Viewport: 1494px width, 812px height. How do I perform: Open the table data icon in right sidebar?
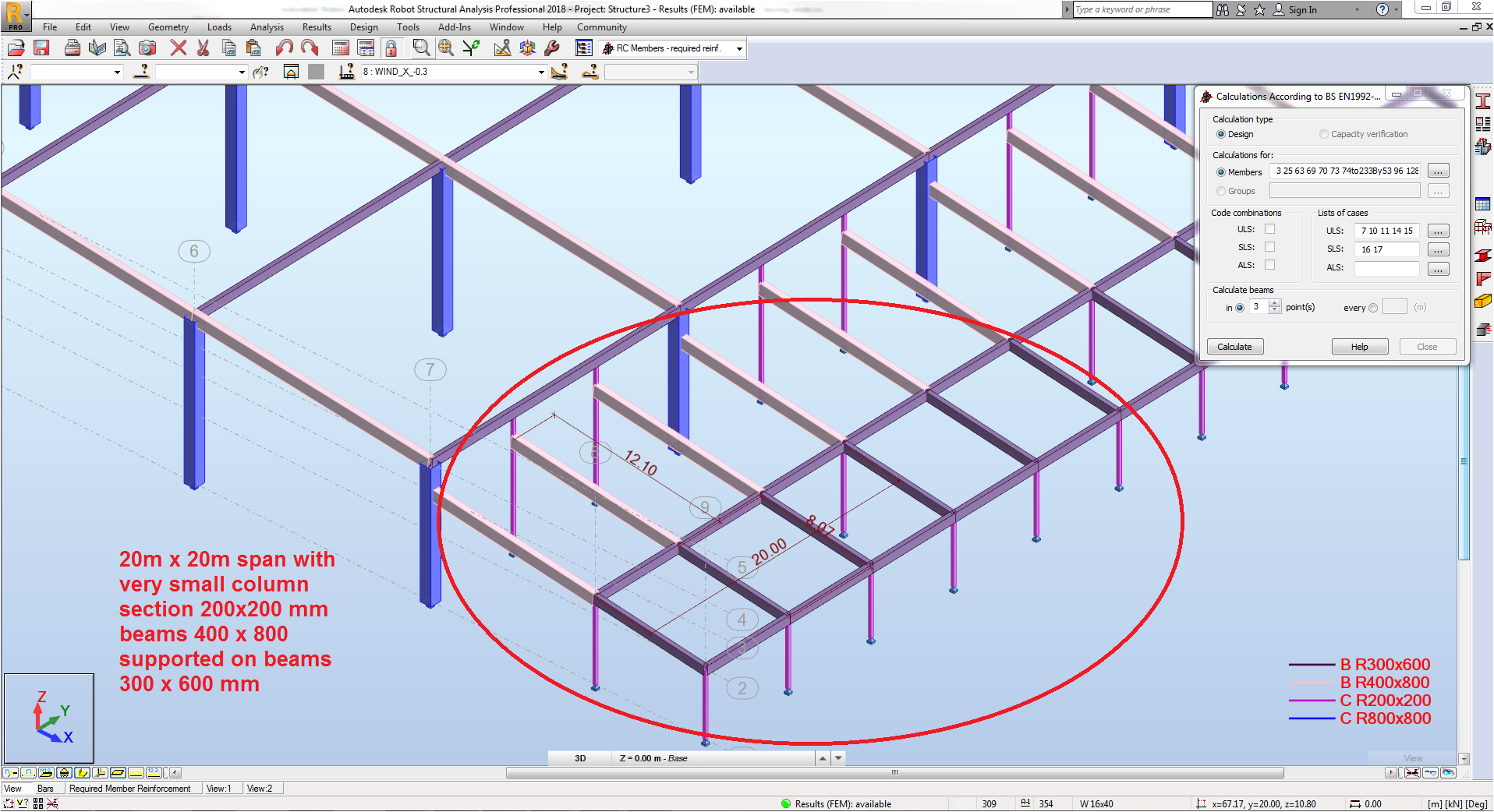point(1484,203)
